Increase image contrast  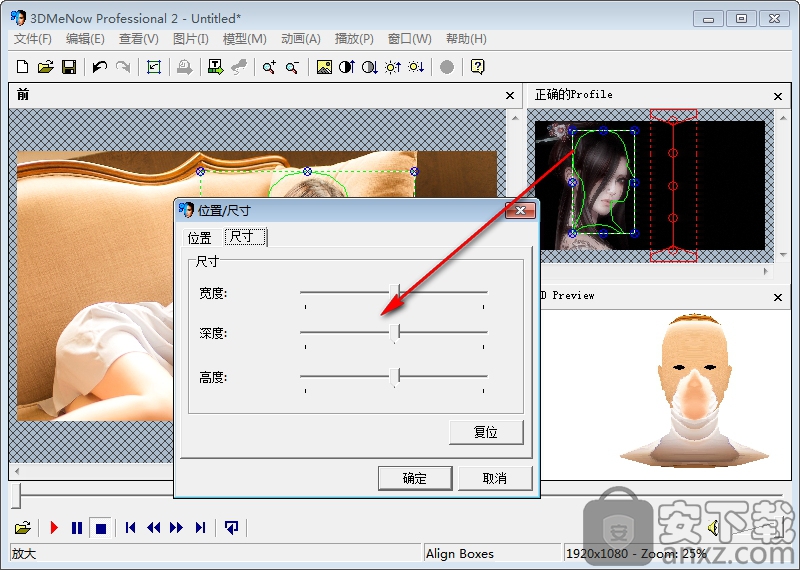tap(347, 67)
